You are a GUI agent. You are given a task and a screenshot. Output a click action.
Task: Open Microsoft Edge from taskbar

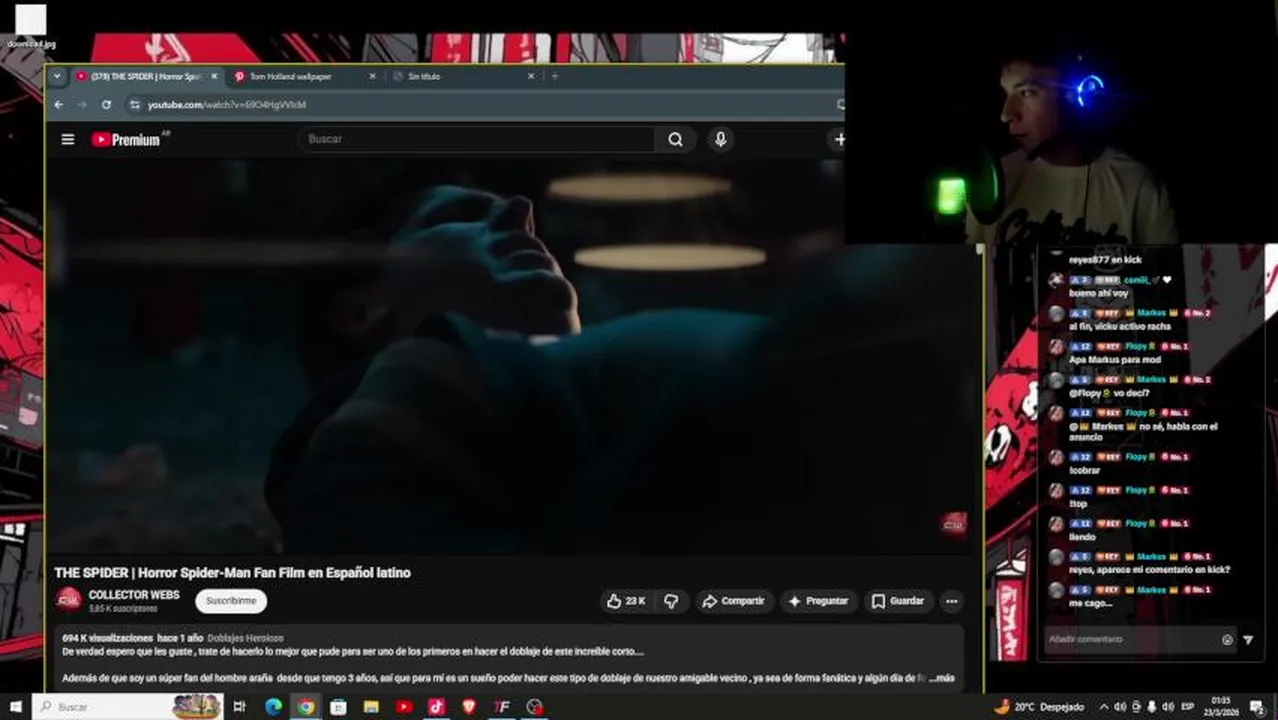tap(273, 706)
